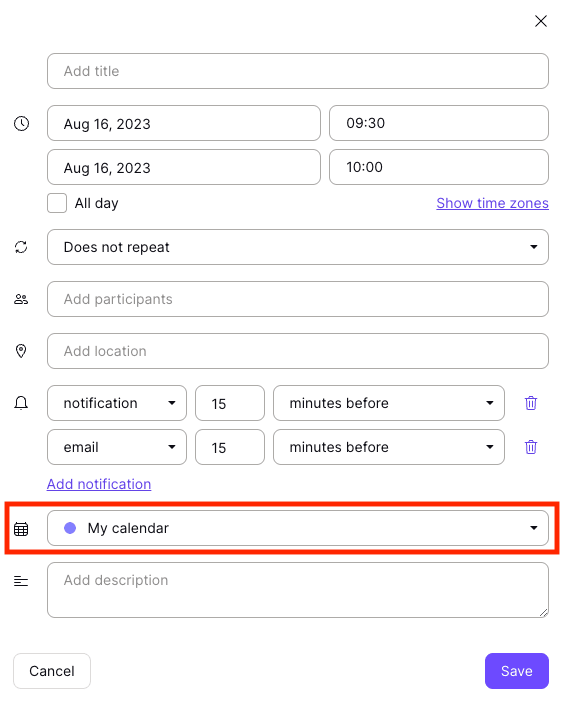This screenshot has height=706, width=576.
Task: Click the Cancel button
Action: coord(52,671)
